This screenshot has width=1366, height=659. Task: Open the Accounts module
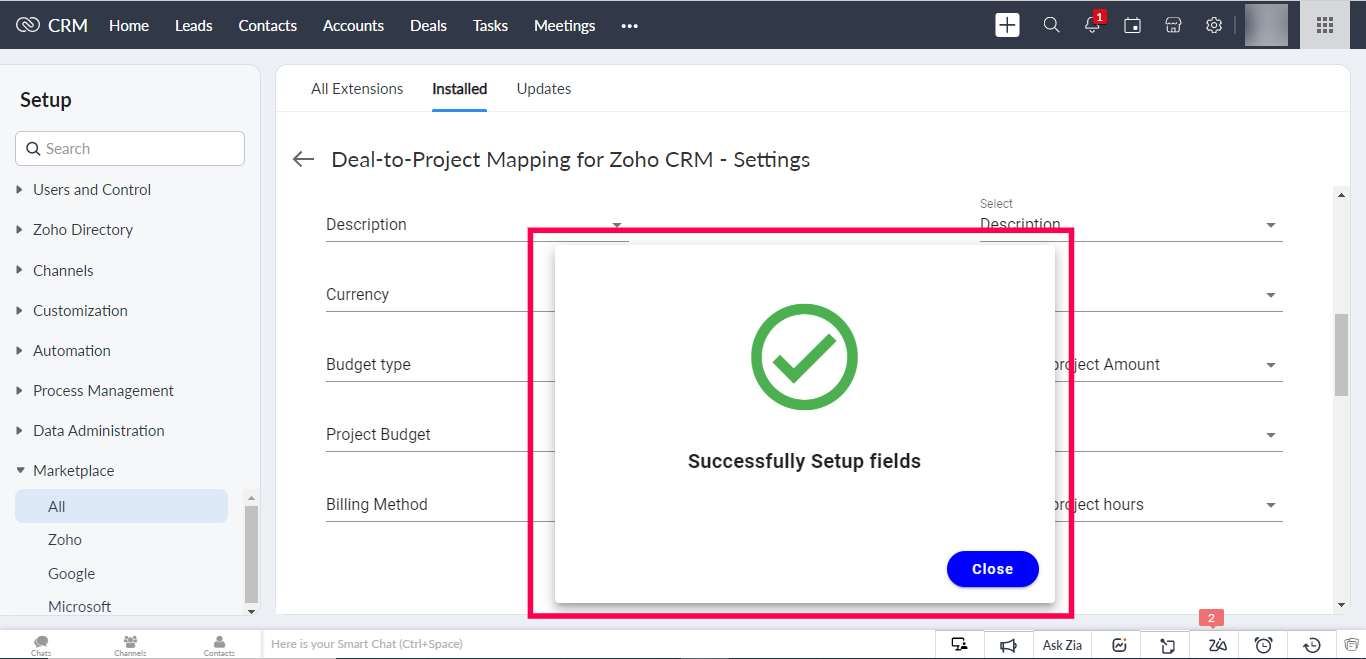pyautogui.click(x=353, y=26)
